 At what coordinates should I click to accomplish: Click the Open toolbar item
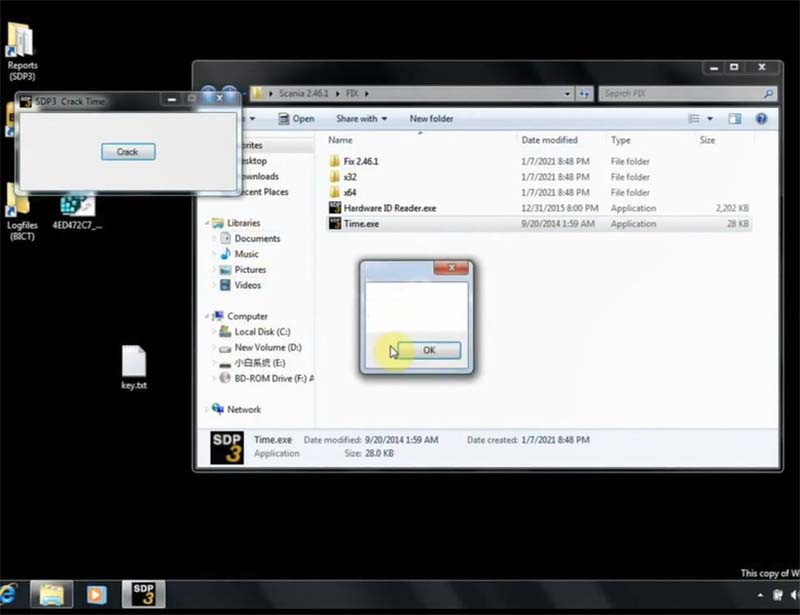296,118
